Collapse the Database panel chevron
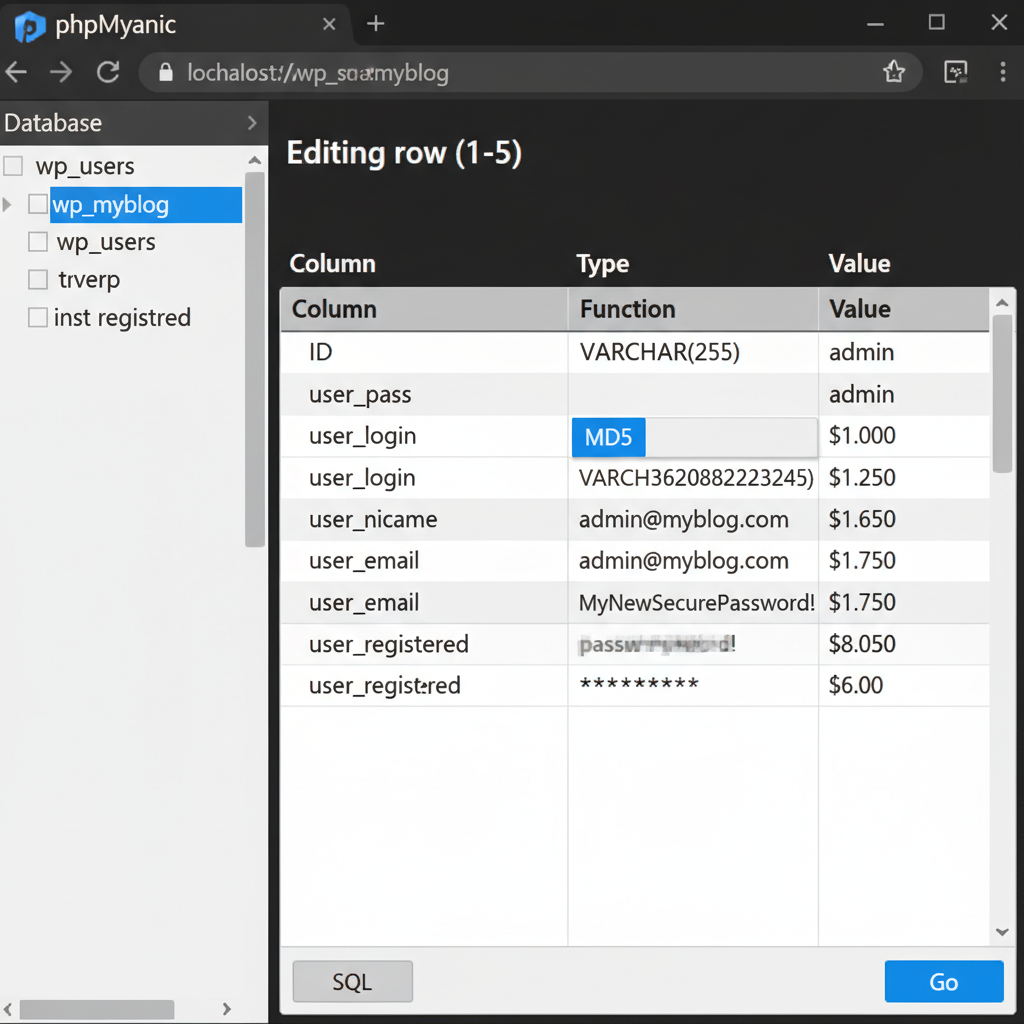This screenshot has height=1024, width=1024. [251, 123]
